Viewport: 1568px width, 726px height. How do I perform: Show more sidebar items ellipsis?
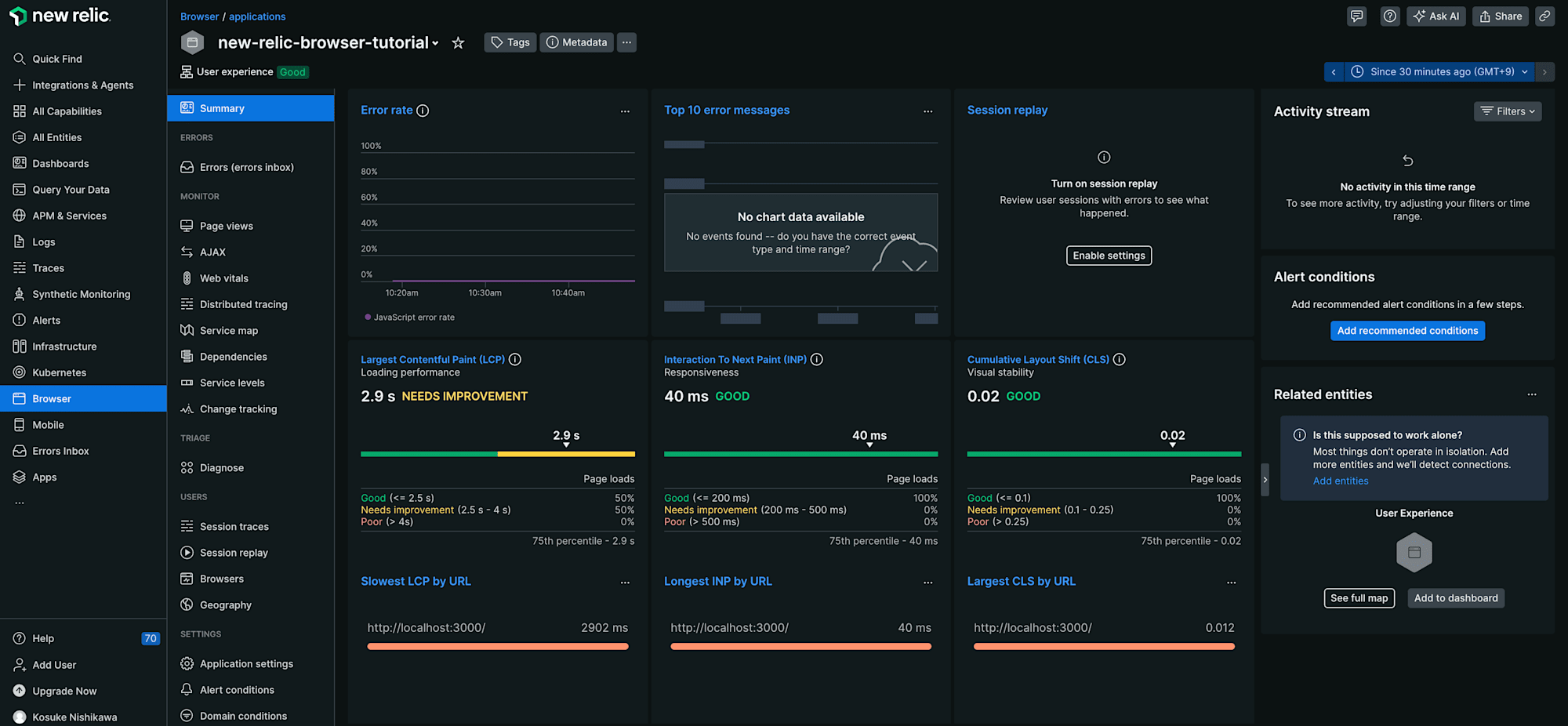tap(20, 503)
